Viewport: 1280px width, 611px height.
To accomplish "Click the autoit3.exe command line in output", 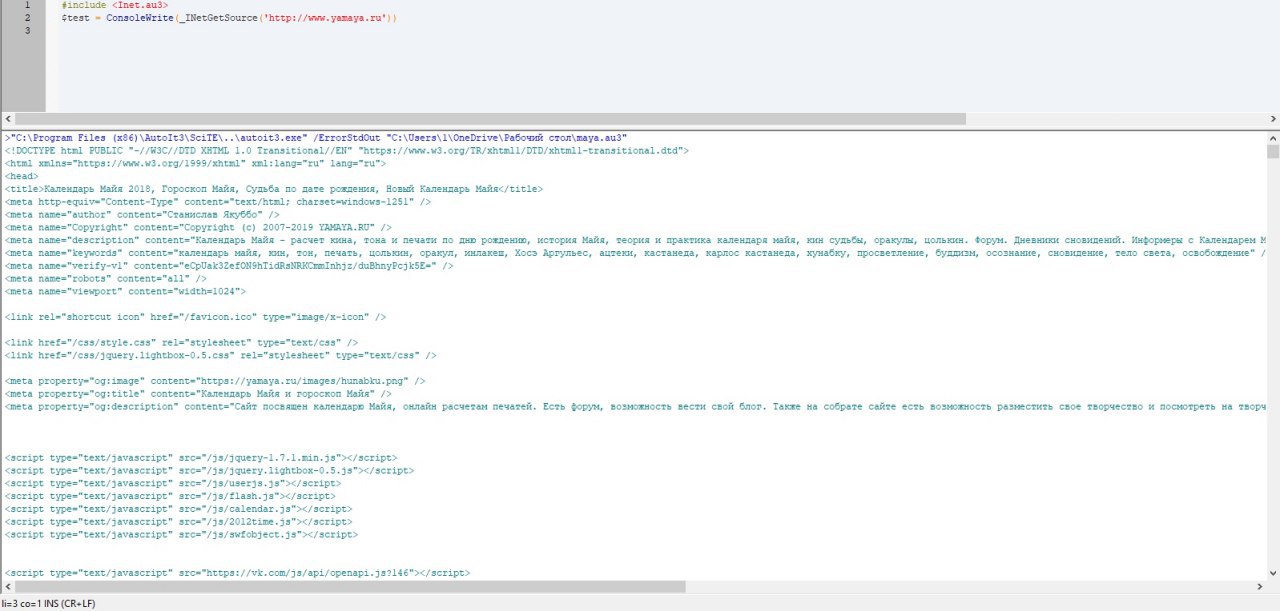I will point(316,137).
